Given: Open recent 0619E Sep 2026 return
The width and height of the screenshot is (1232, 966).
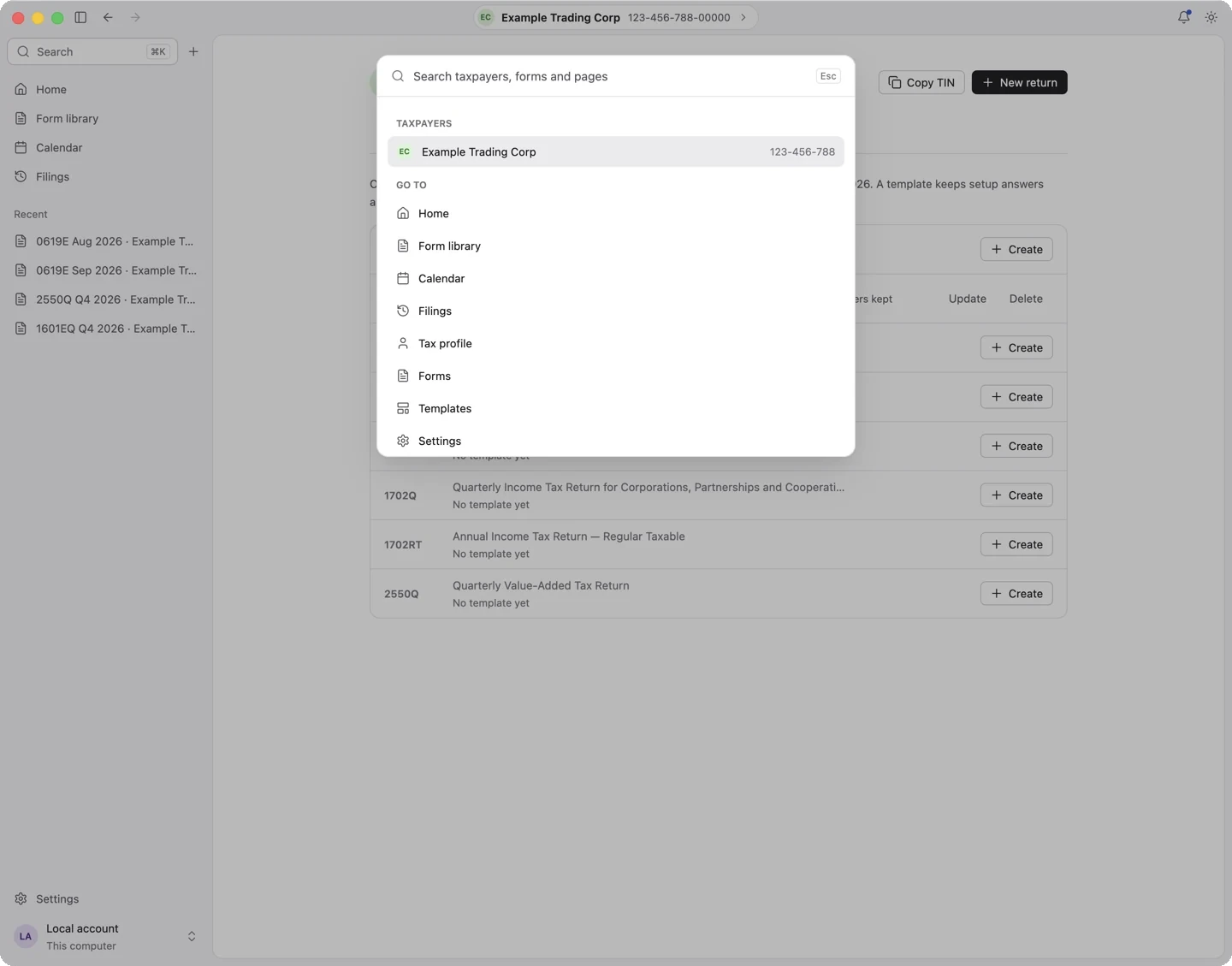Looking at the screenshot, I should pyautogui.click(x=106, y=270).
